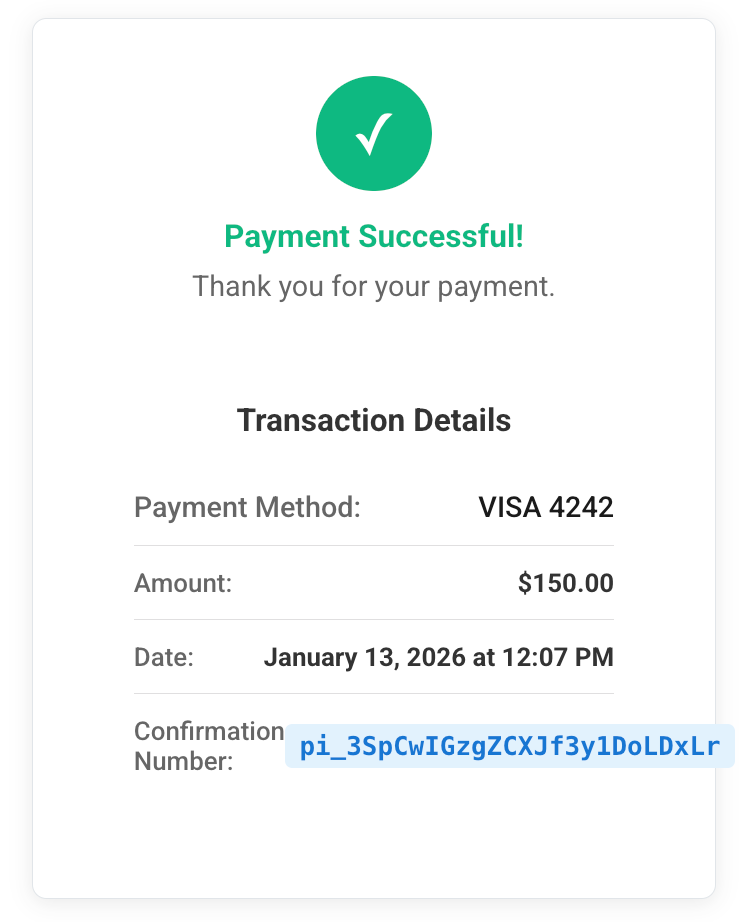
Task: Click the card digits "4242"
Action: click(x=582, y=507)
